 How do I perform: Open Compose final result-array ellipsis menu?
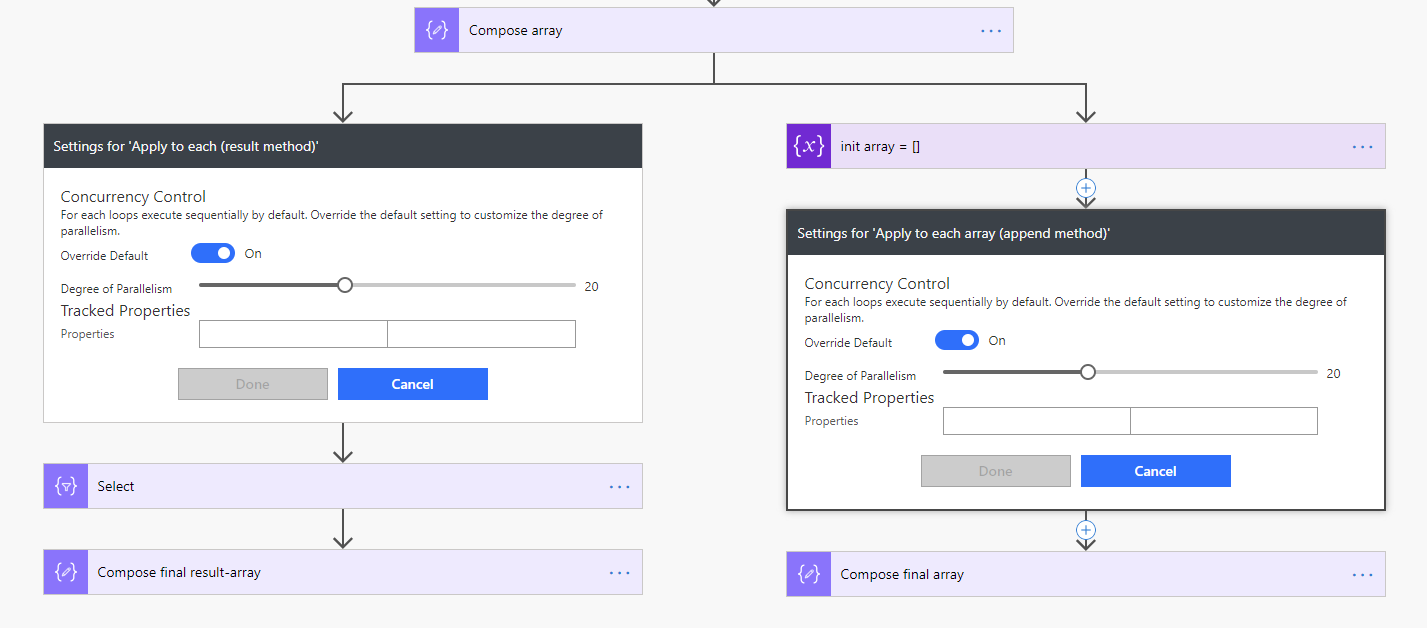click(x=619, y=573)
